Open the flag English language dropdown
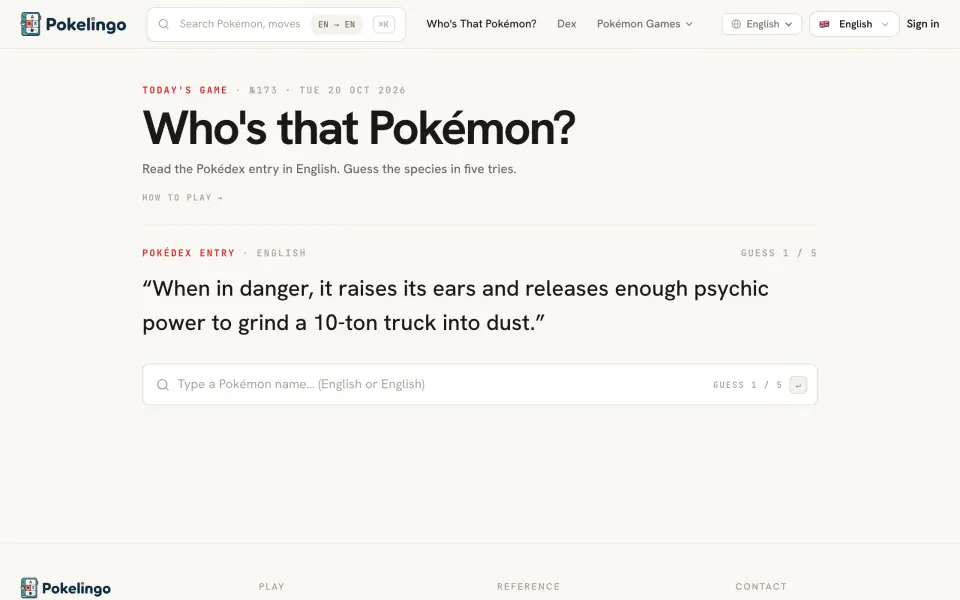 [x=854, y=24]
